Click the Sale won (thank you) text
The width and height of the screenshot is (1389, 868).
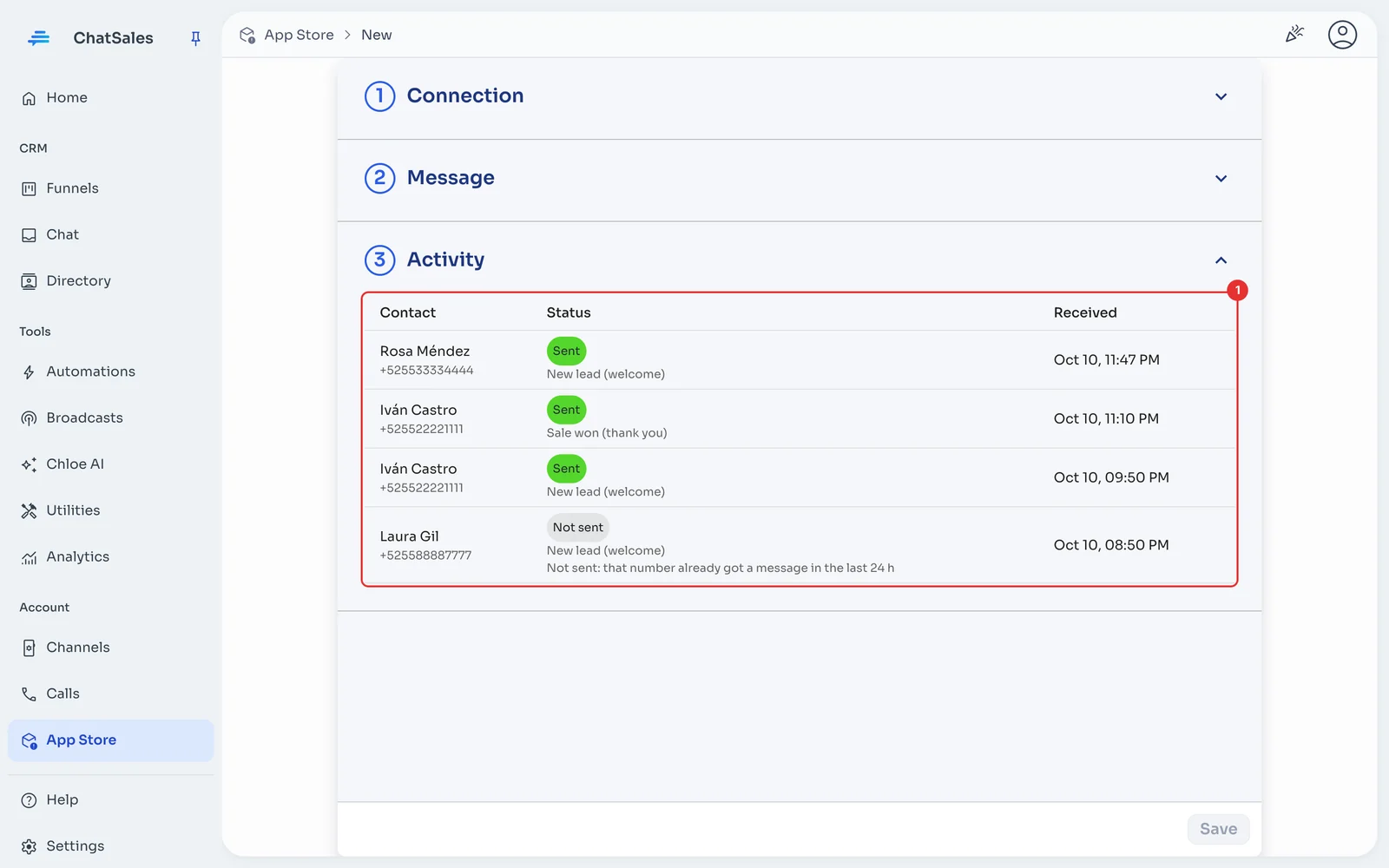[607, 432]
